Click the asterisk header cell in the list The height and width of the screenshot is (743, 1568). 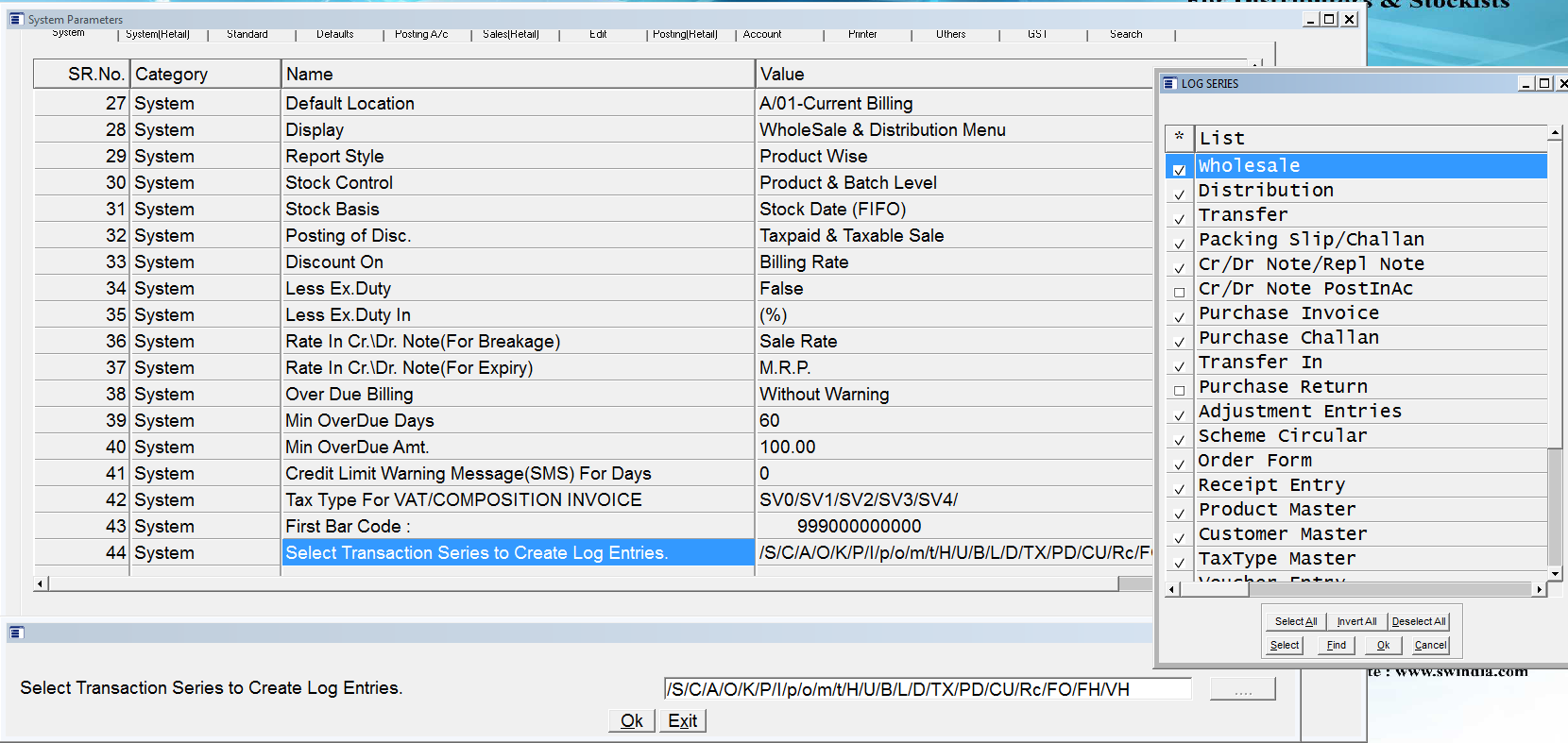[x=1179, y=138]
